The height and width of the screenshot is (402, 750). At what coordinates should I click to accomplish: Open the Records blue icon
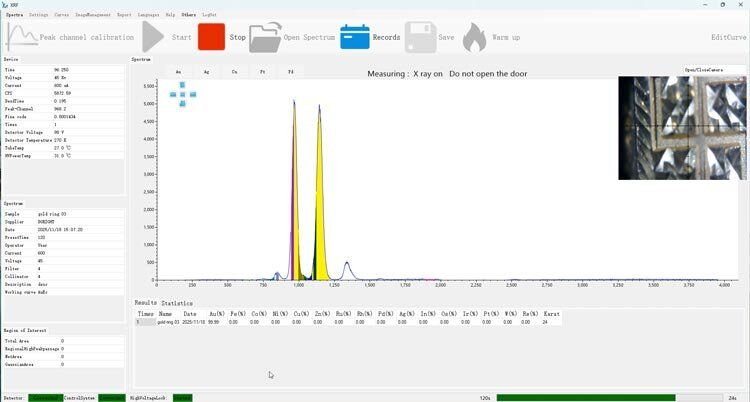355,37
